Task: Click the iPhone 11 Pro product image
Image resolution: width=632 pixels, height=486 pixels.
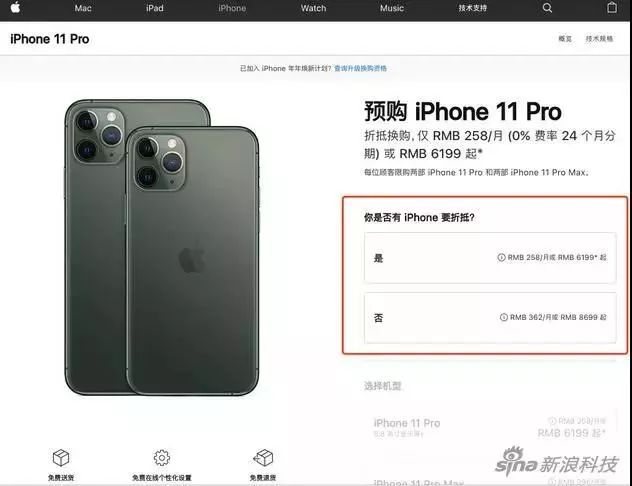Action: coord(162,247)
